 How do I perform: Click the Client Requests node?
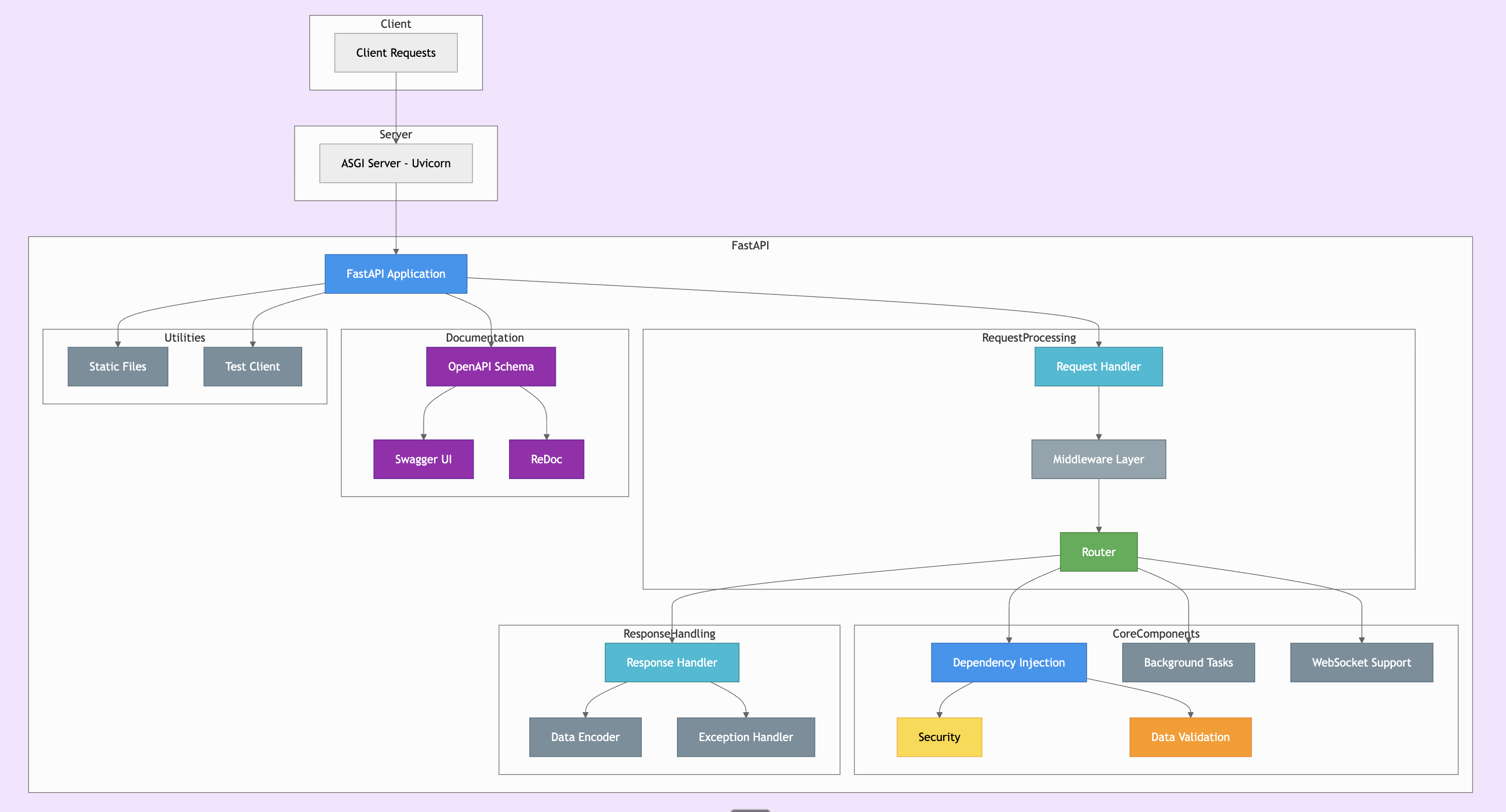click(x=396, y=53)
